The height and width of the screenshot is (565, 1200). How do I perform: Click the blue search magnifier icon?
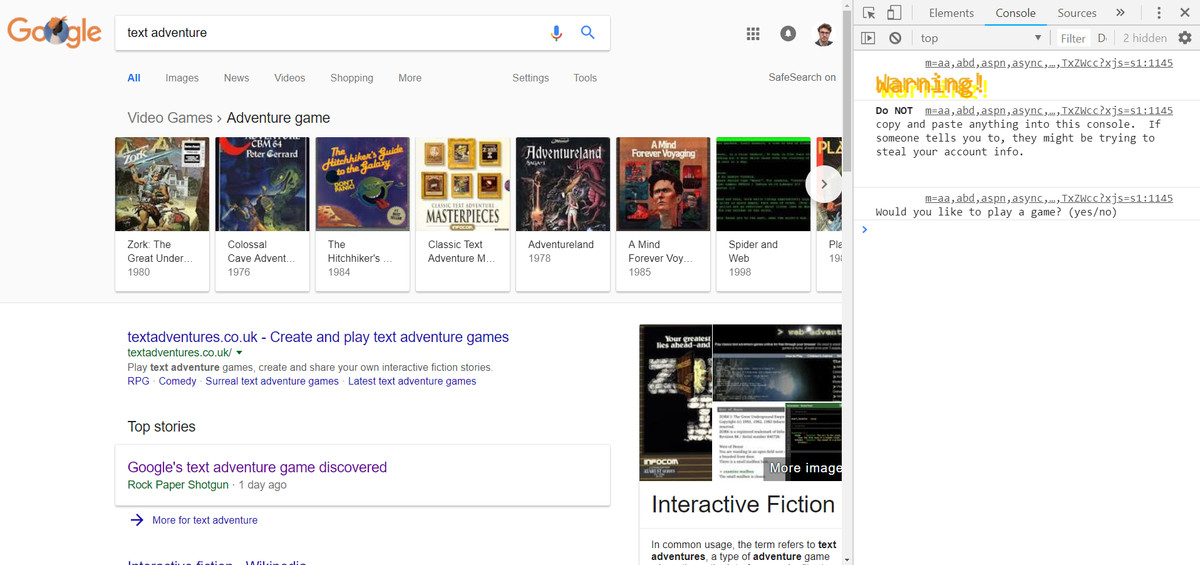tap(588, 33)
